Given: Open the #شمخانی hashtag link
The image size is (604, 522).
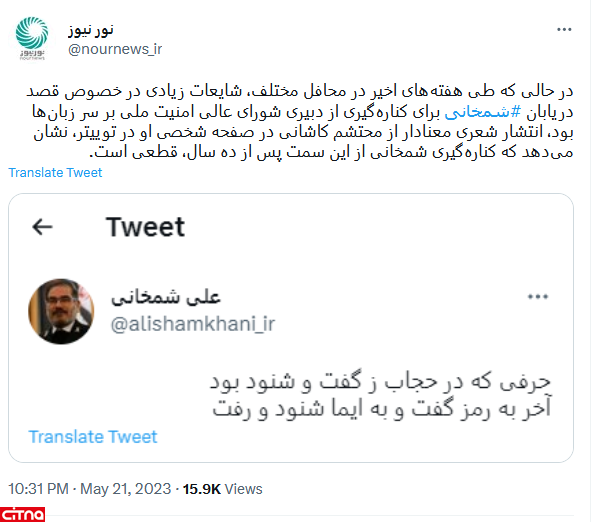Looking at the screenshot, I should click(x=473, y=113).
